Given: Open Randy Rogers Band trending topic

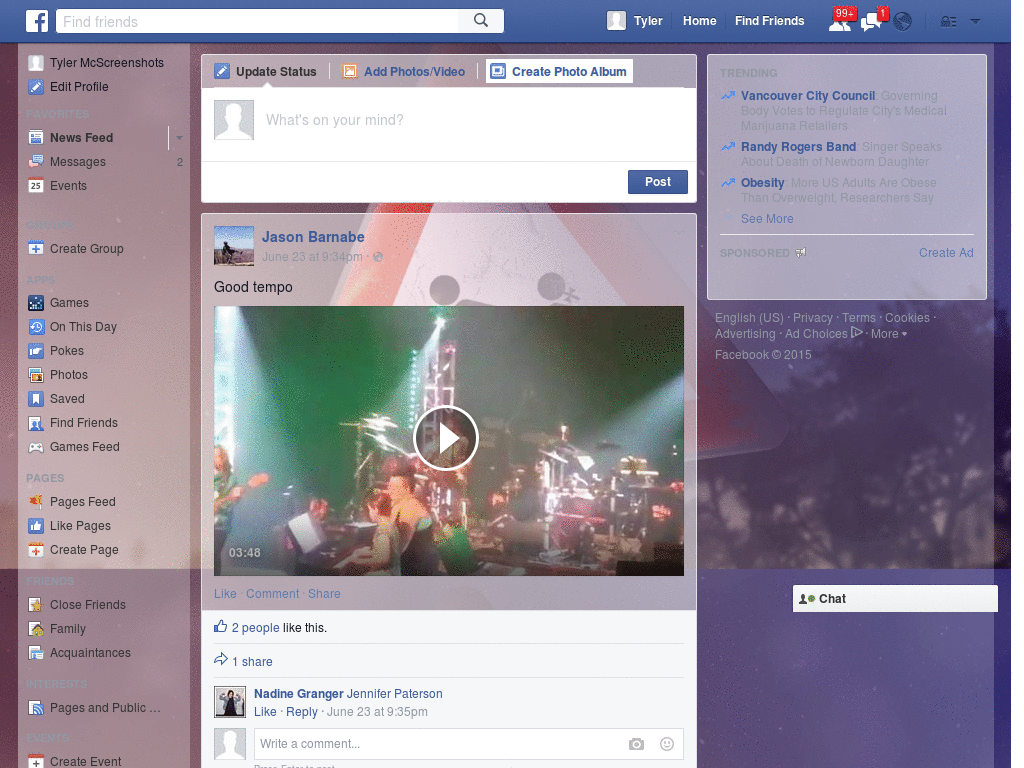Looking at the screenshot, I should [x=798, y=147].
